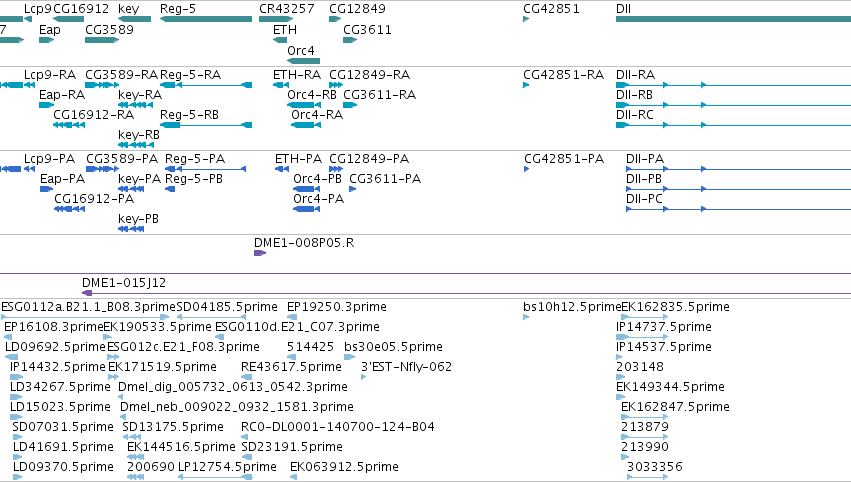Select protein Reg-5-PB
The height and width of the screenshot is (482, 851).
click(170, 189)
